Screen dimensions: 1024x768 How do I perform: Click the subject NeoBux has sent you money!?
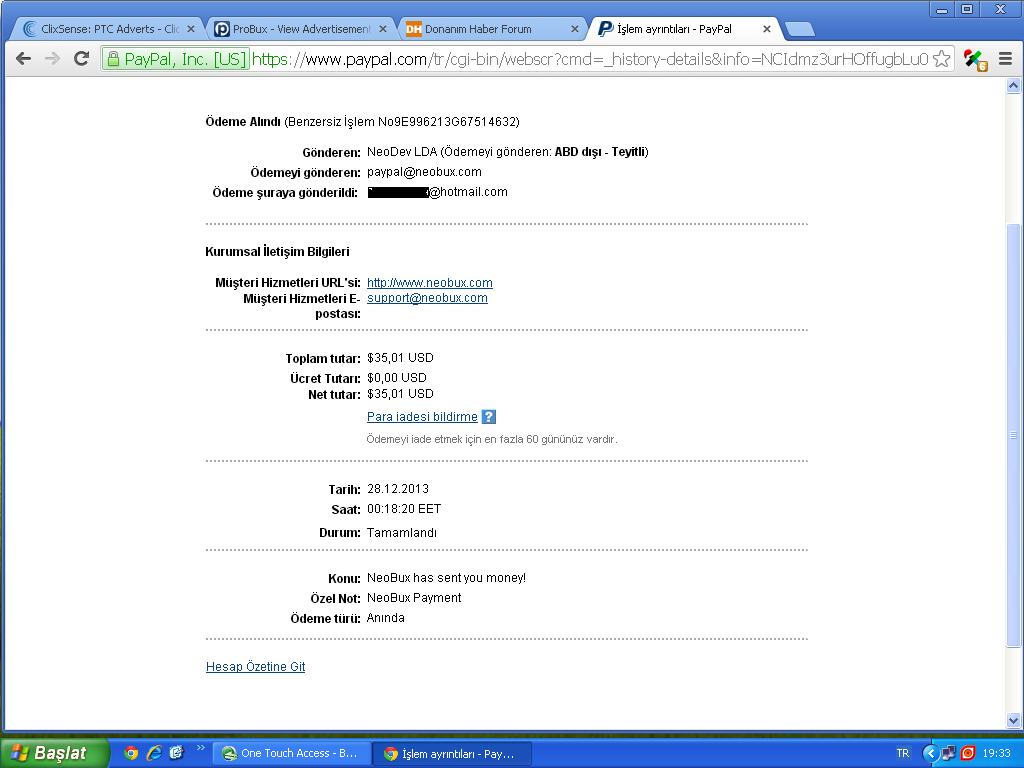446,578
